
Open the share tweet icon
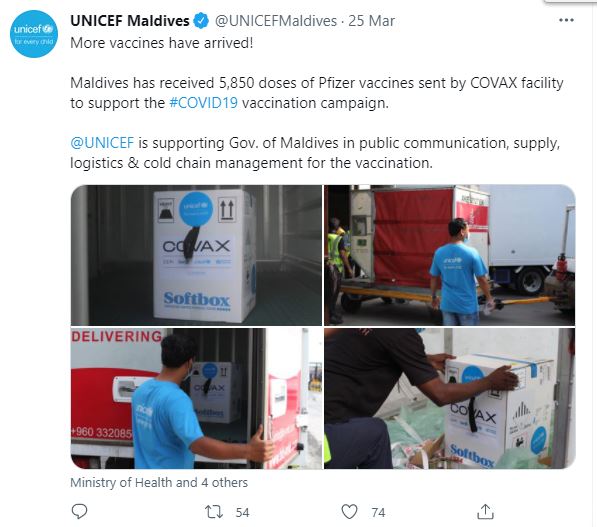coord(485,511)
